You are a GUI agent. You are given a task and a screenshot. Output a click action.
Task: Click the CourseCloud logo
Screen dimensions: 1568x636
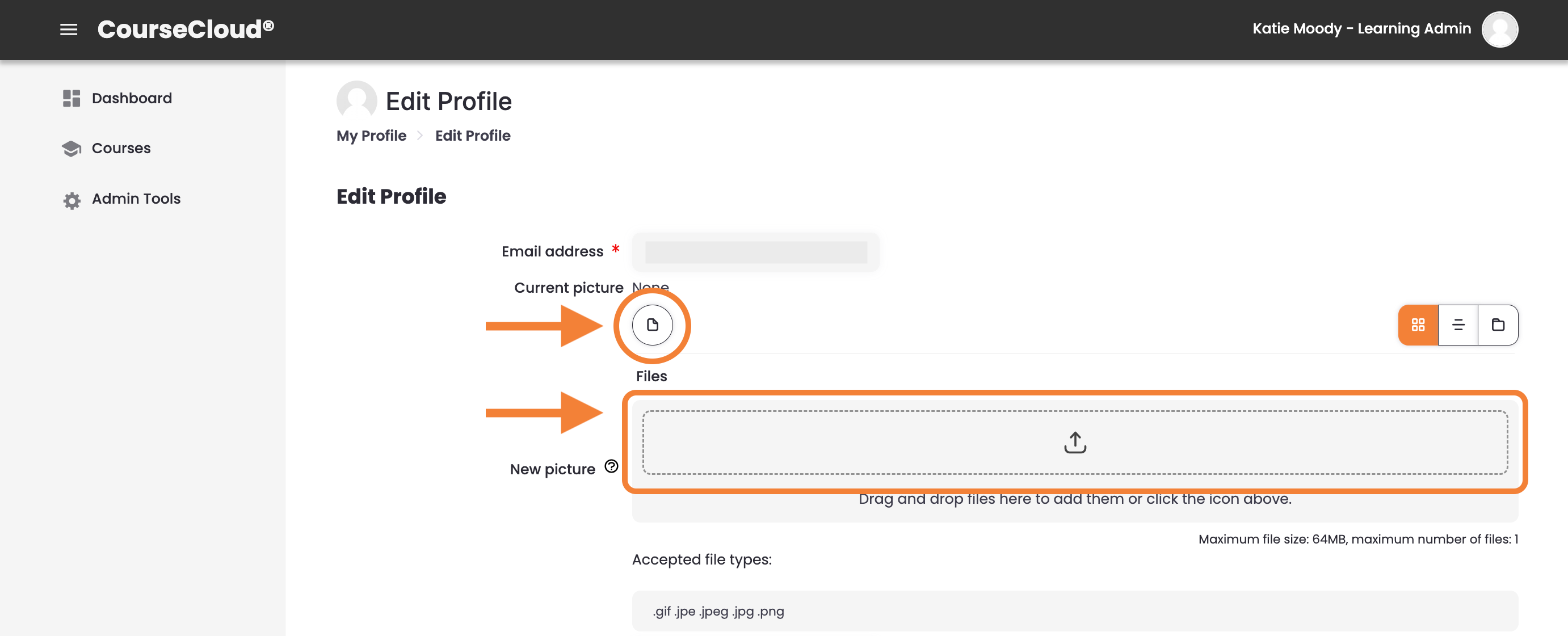[186, 29]
